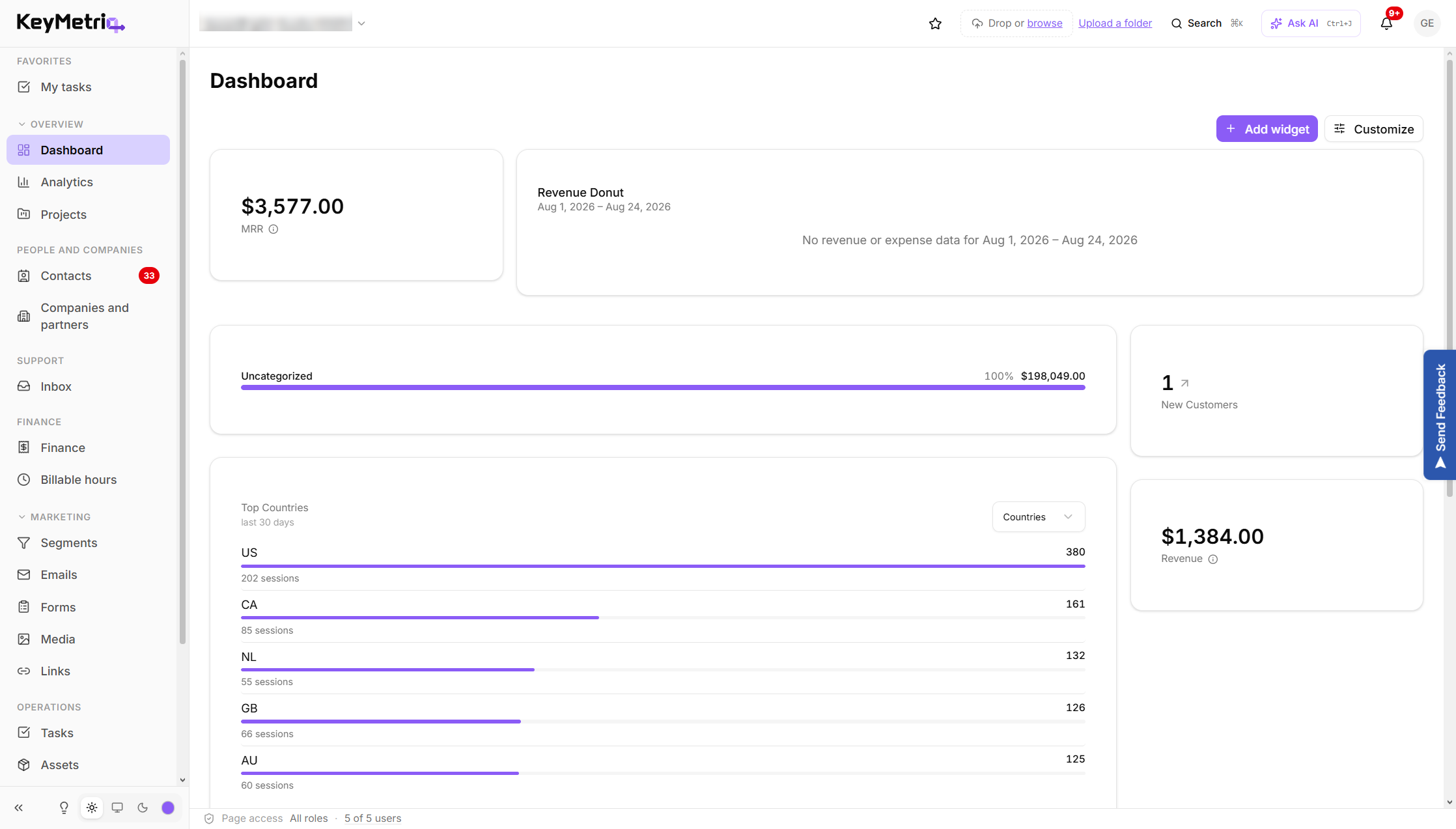1456x829 pixels.
Task: Click the NL country row
Action: click(x=663, y=669)
